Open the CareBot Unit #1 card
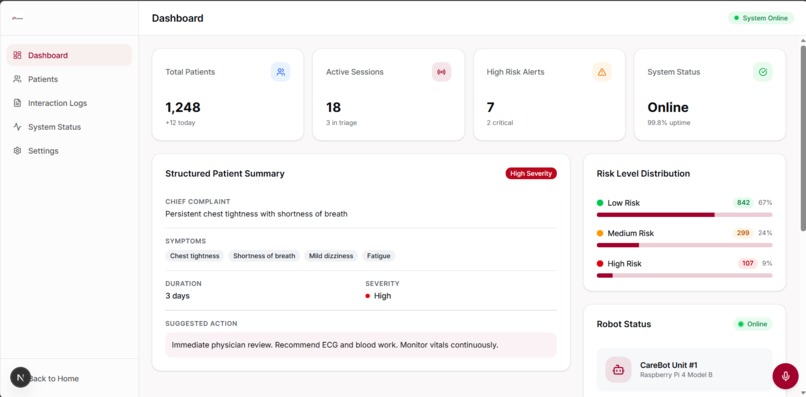This screenshot has width=806, height=397. (x=684, y=370)
